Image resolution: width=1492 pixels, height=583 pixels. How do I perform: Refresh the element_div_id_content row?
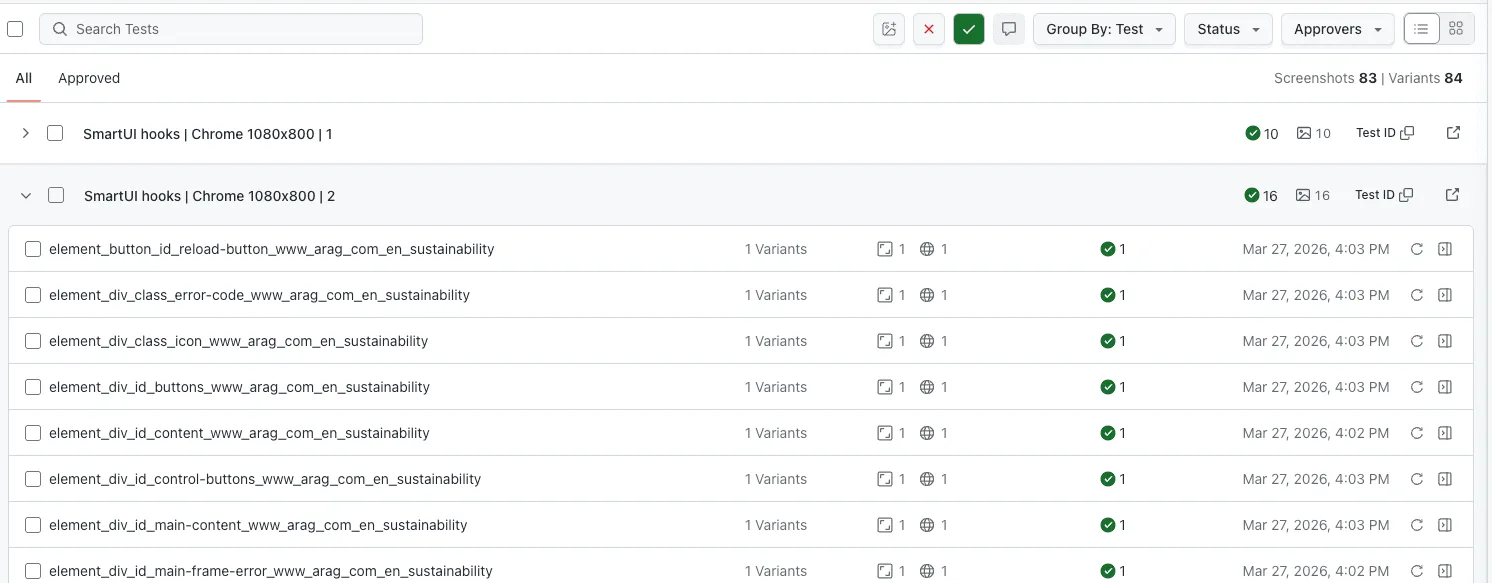tap(1417, 433)
